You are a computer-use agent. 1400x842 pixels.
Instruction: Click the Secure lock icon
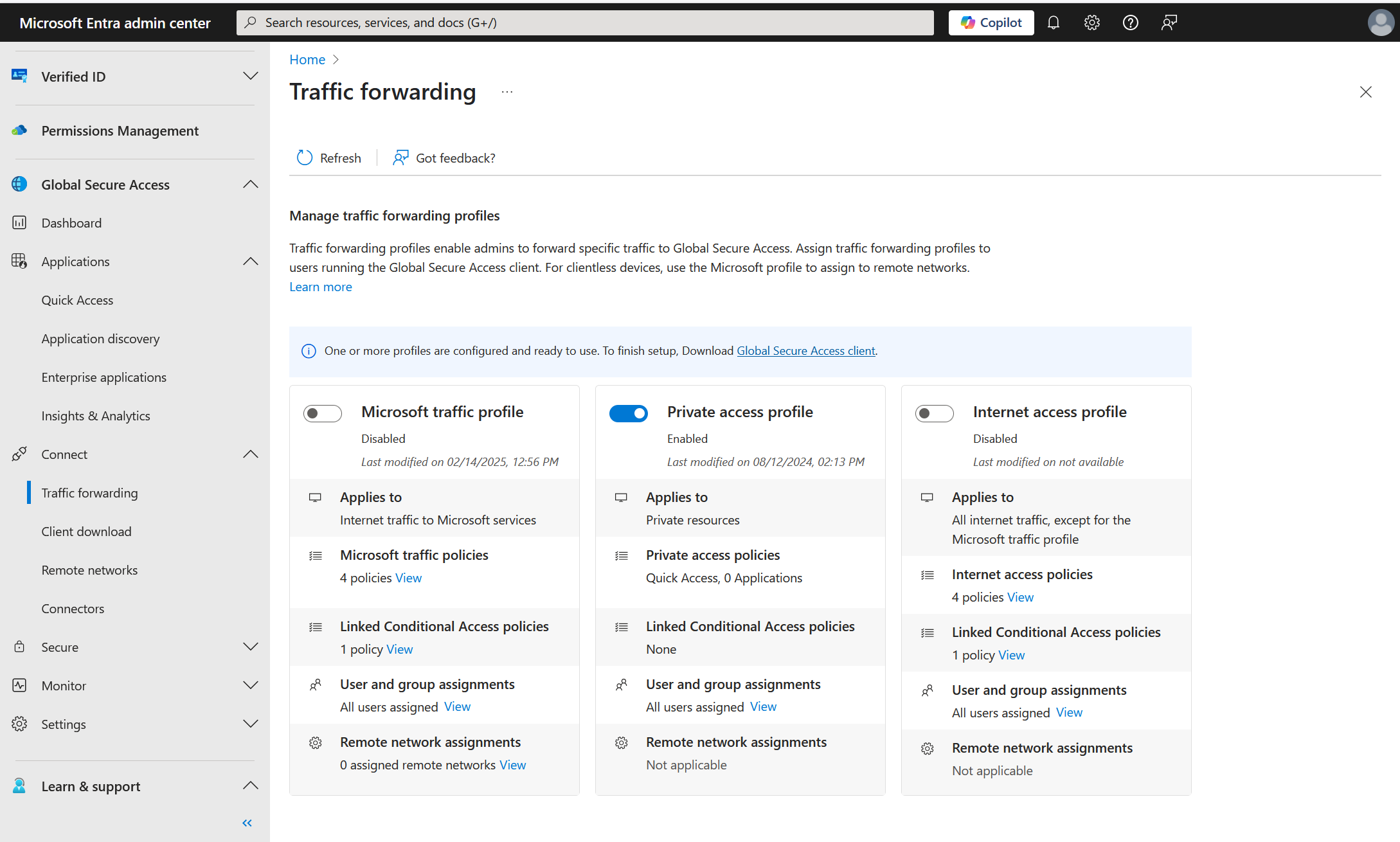(19, 647)
